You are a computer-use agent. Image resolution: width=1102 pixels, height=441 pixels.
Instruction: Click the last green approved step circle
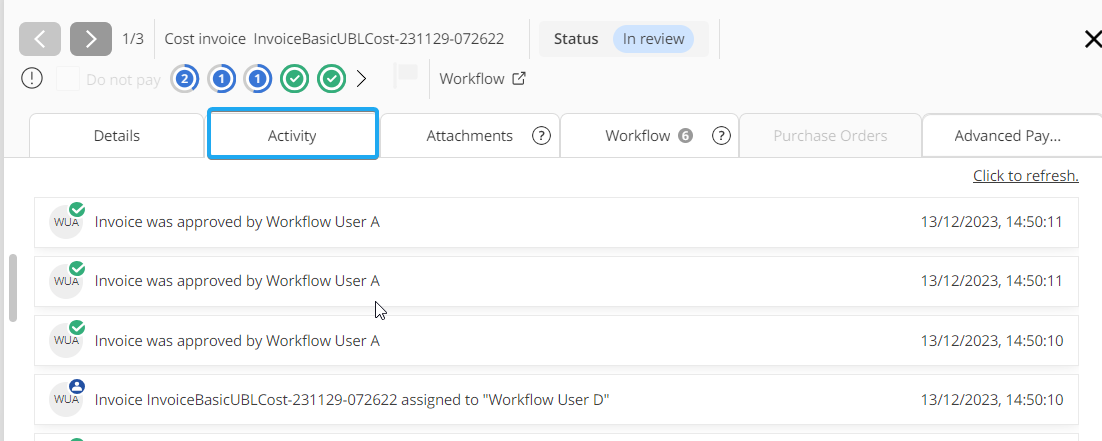click(x=331, y=79)
